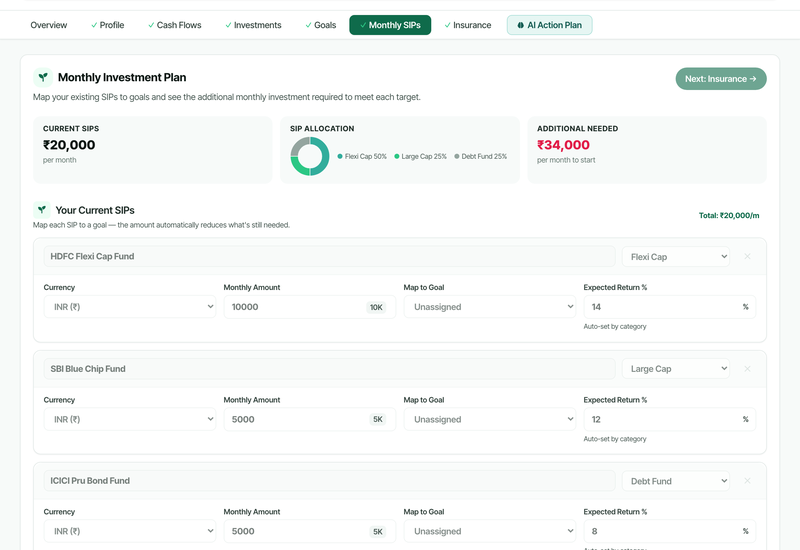Remove the ICICI Pru Bond Fund SIP
The image size is (800, 550).
click(747, 481)
